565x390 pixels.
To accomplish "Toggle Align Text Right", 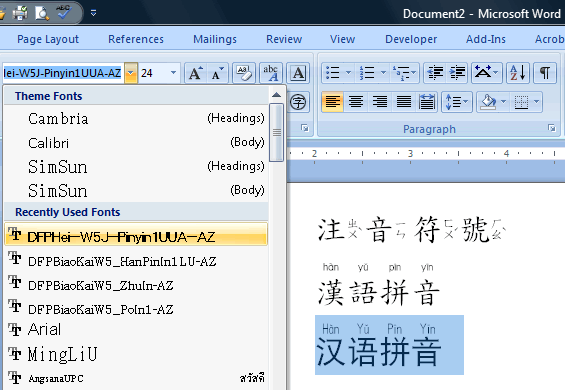I will (x=379, y=102).
